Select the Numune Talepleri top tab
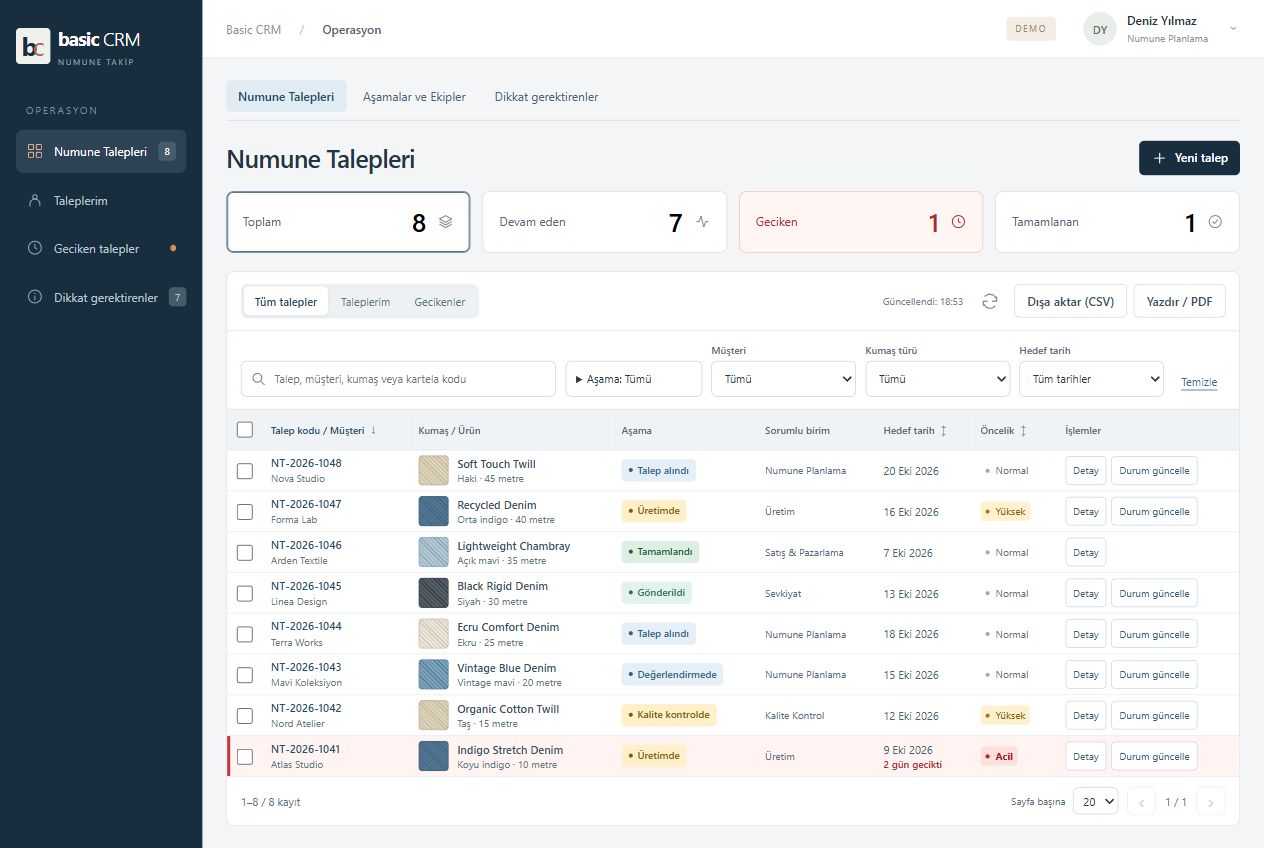 pos(286,97)
